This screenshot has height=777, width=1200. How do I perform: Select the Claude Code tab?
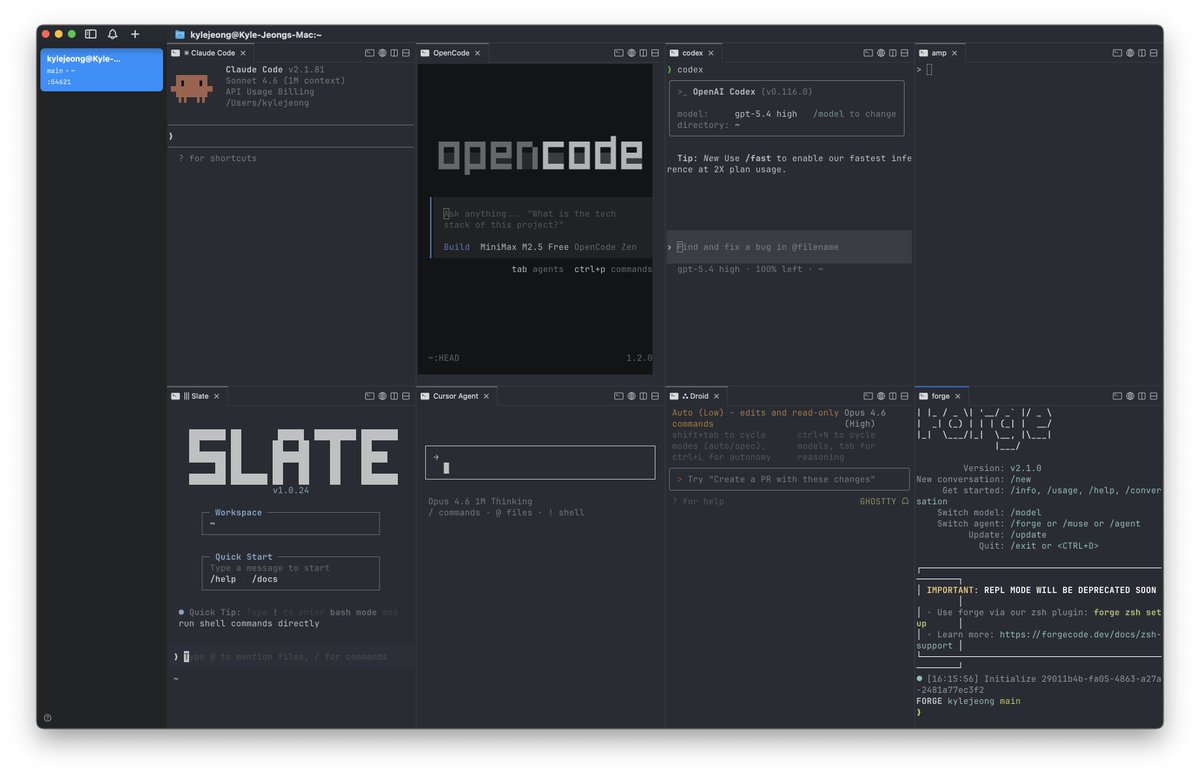point(211,53)
